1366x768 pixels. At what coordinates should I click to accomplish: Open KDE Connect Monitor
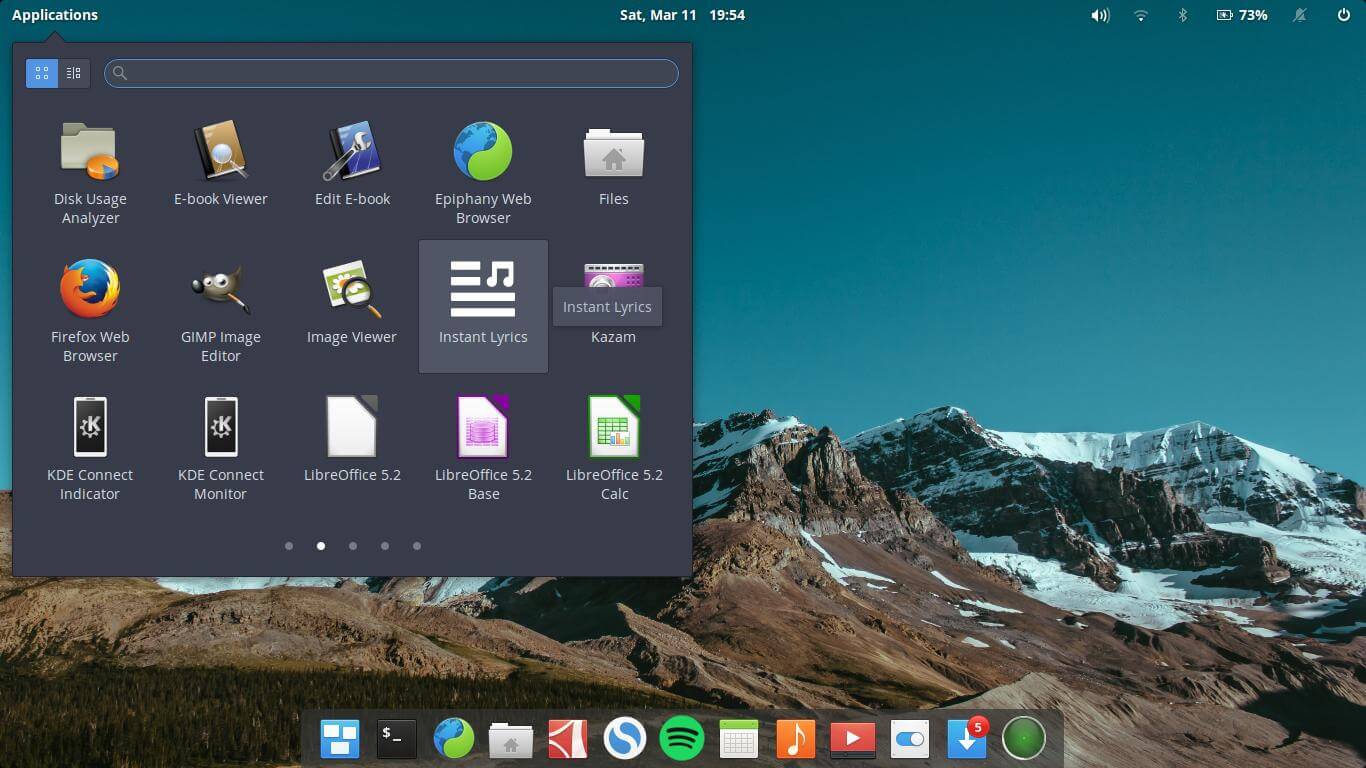[x=220, y=448]
